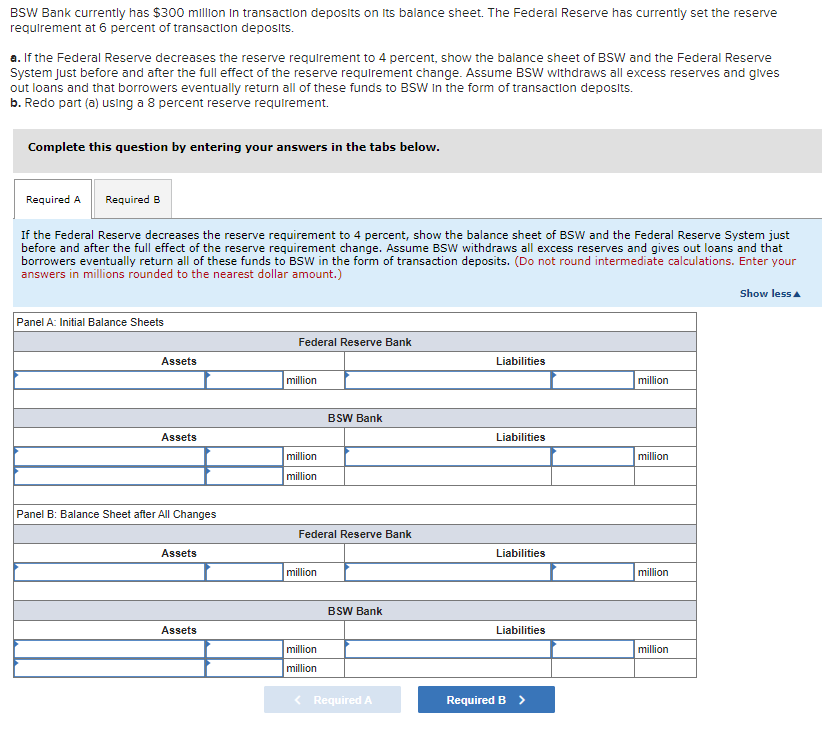The image size is (840, 737).
Task: Open Panel B BSW Bank second asset name field
Action: (110, 668)
